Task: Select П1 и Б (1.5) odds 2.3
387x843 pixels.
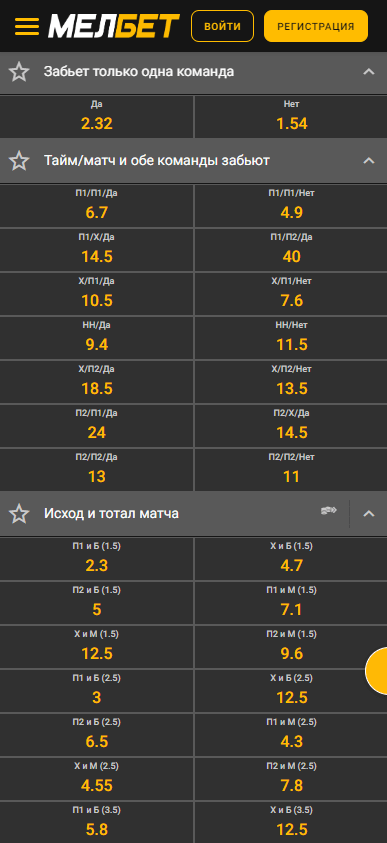Action: 97,559
